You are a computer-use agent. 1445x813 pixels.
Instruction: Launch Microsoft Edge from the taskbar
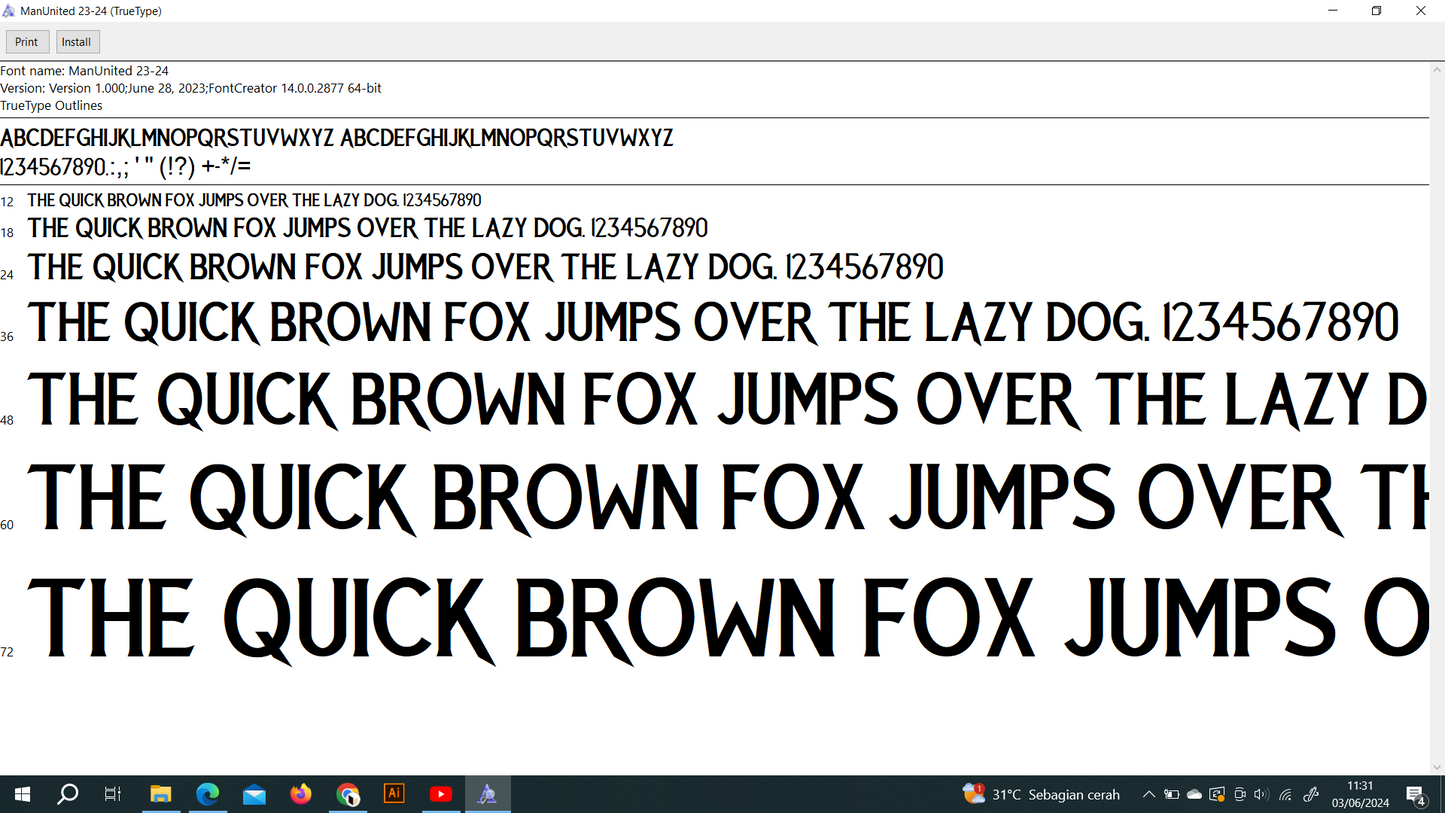[x=207, y=795]
